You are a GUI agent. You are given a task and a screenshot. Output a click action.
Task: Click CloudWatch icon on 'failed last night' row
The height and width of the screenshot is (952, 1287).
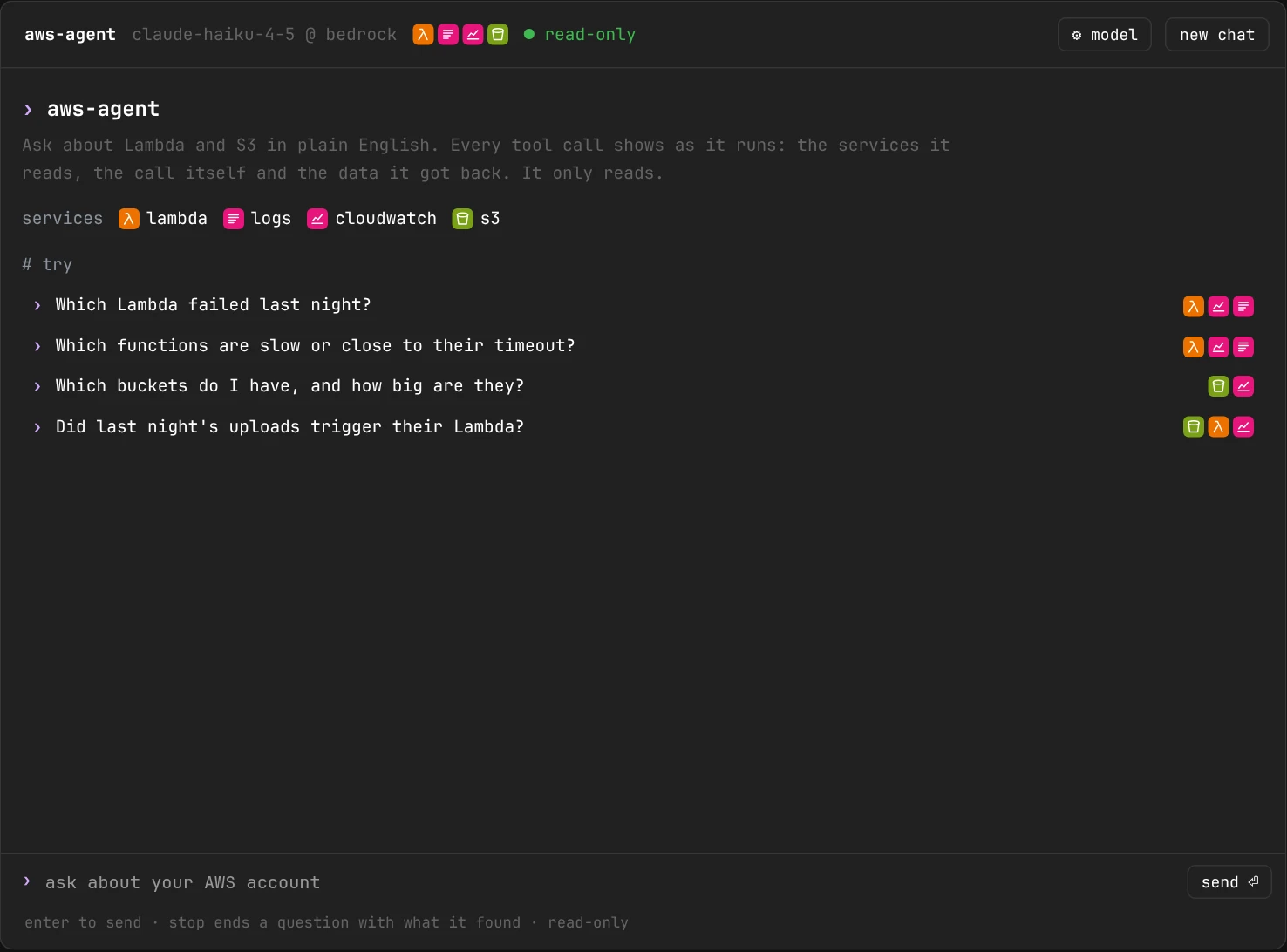pos(1219,306)
